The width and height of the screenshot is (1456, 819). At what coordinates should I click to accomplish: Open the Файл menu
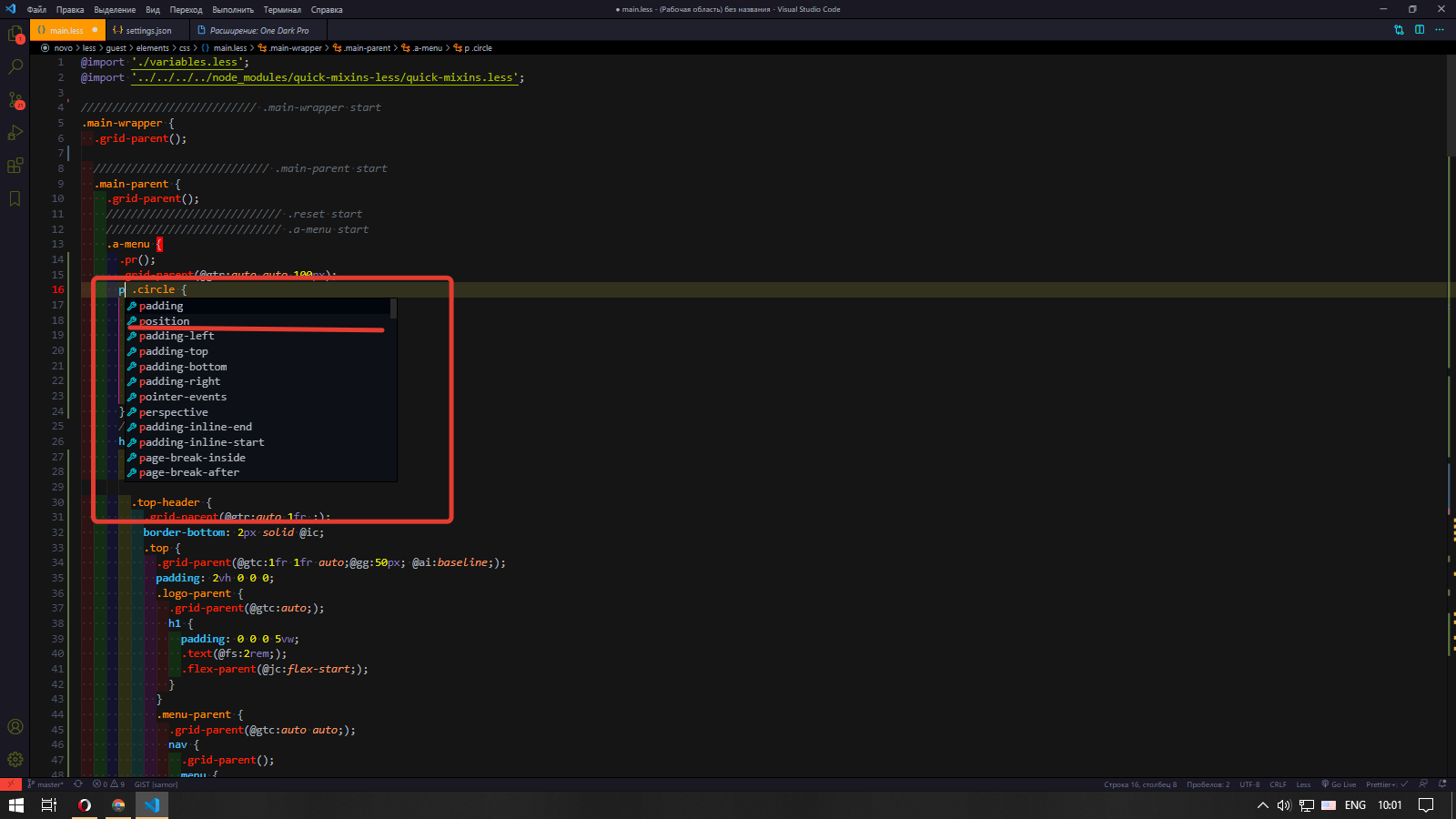[36, 9]
